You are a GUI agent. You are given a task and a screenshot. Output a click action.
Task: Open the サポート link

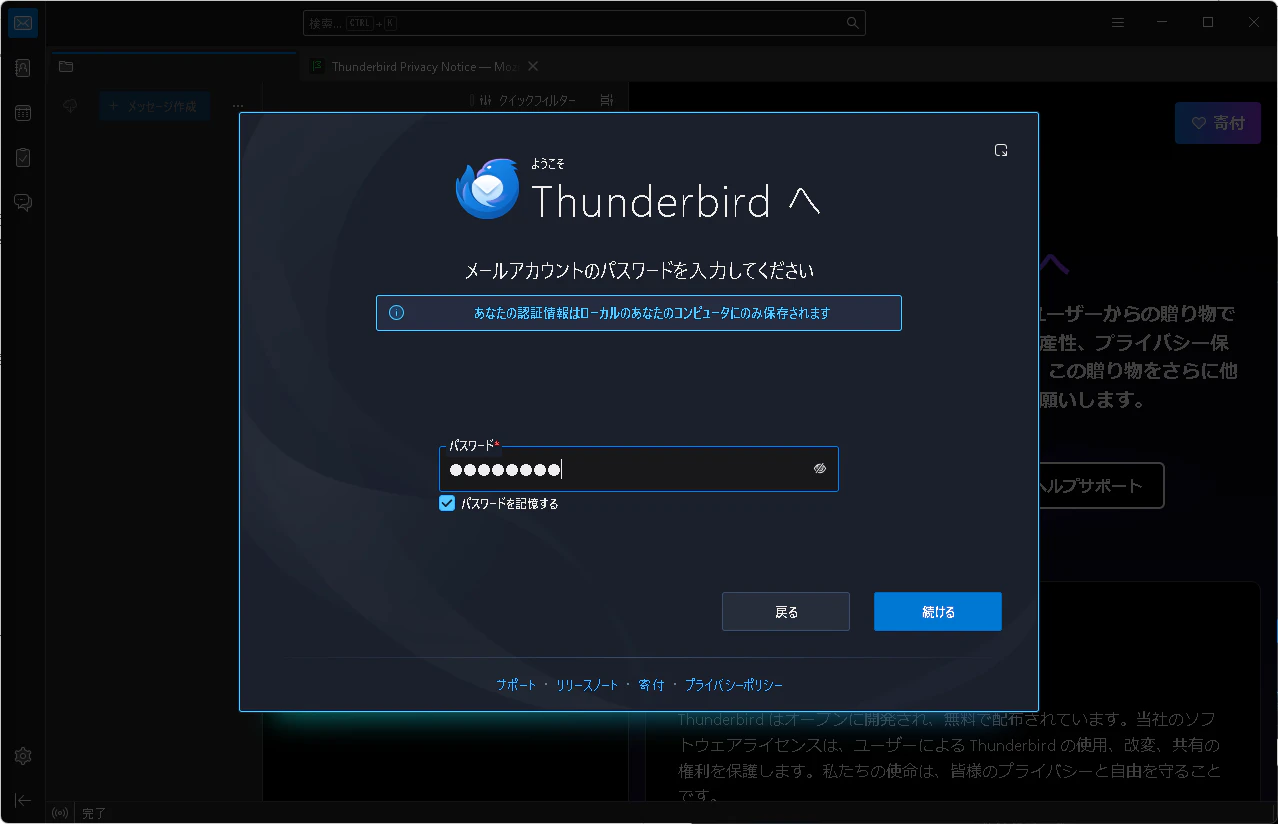click(516, 685)
